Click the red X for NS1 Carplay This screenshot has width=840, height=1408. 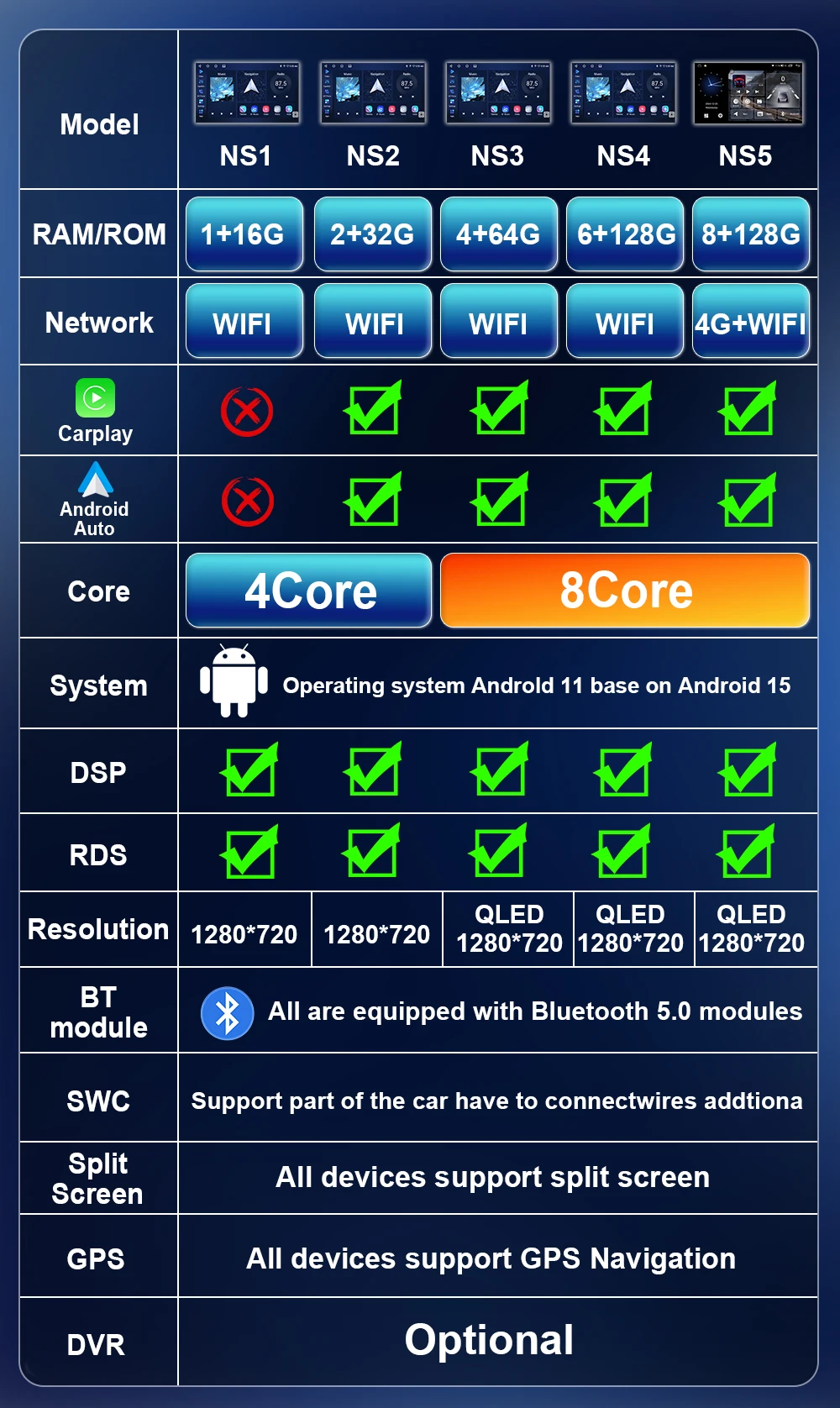(x=247, y=412)
